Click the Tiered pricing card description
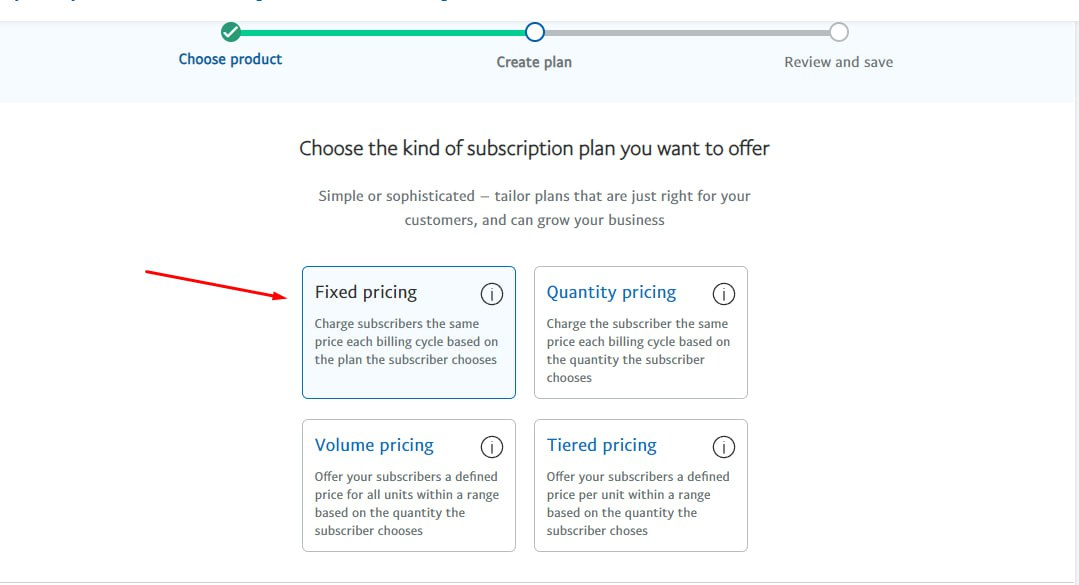 (x=637, y=504)
